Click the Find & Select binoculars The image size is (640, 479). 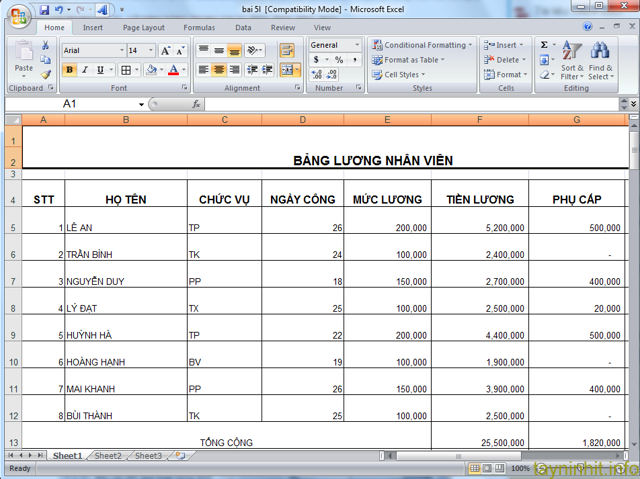pyautogui.click(x=600, y=60)
